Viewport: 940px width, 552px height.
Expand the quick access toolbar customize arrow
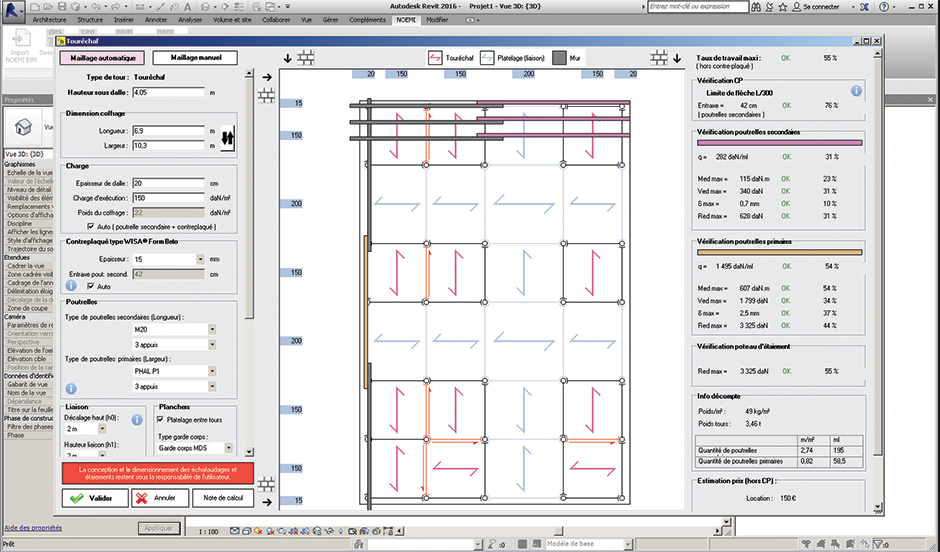tap(288, 7)
